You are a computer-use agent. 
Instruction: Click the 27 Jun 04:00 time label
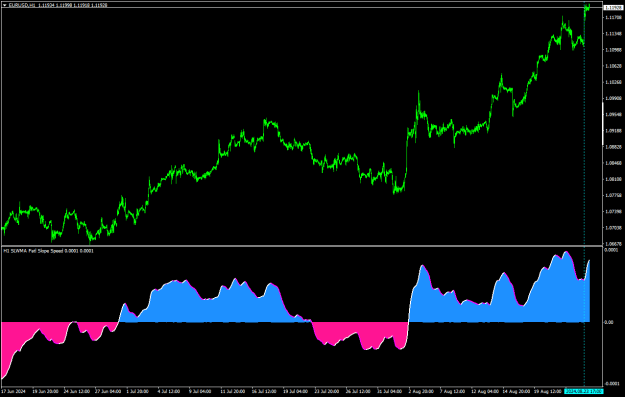click(x=108, y=391)
